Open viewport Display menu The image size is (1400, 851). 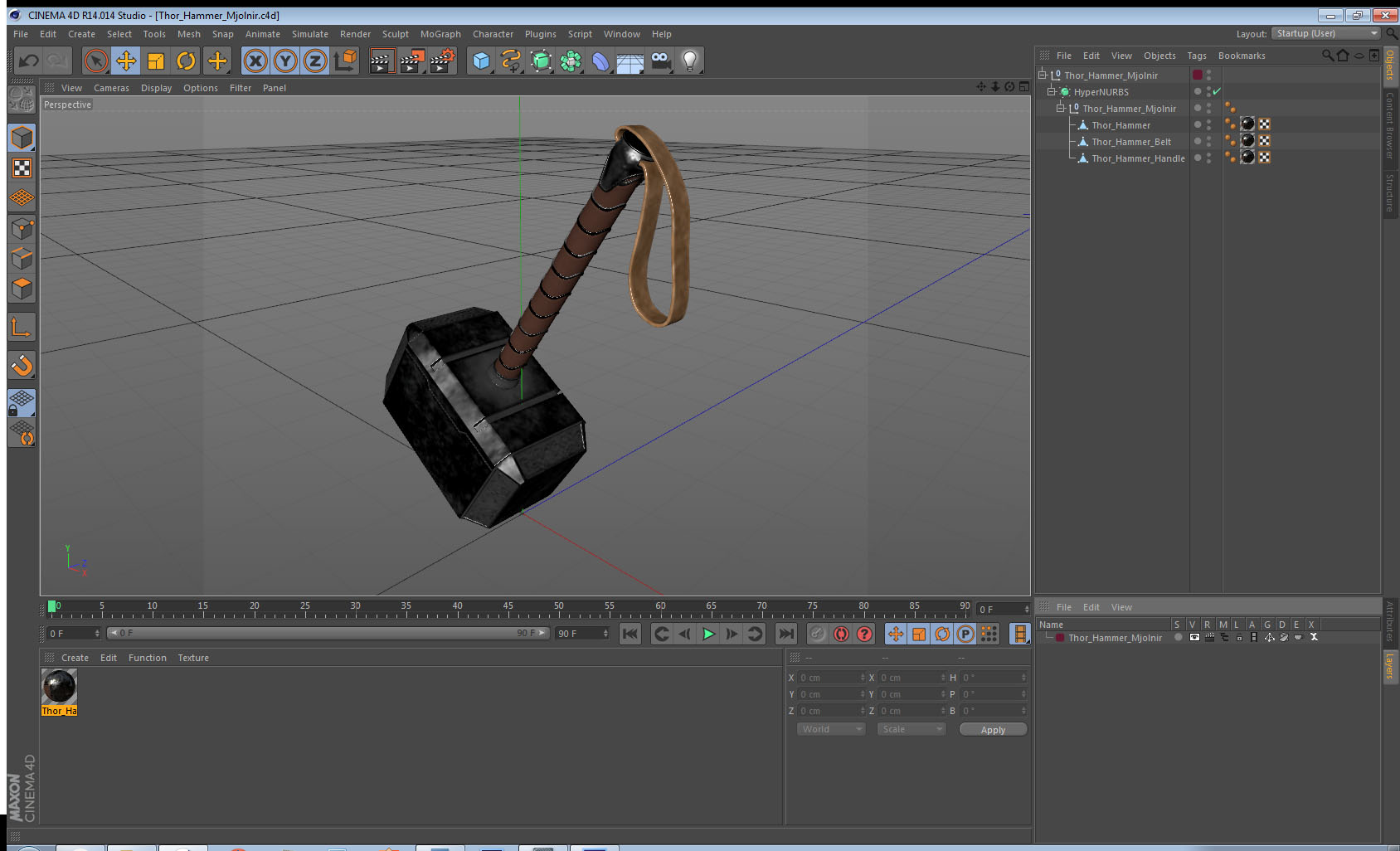[156, 88]
